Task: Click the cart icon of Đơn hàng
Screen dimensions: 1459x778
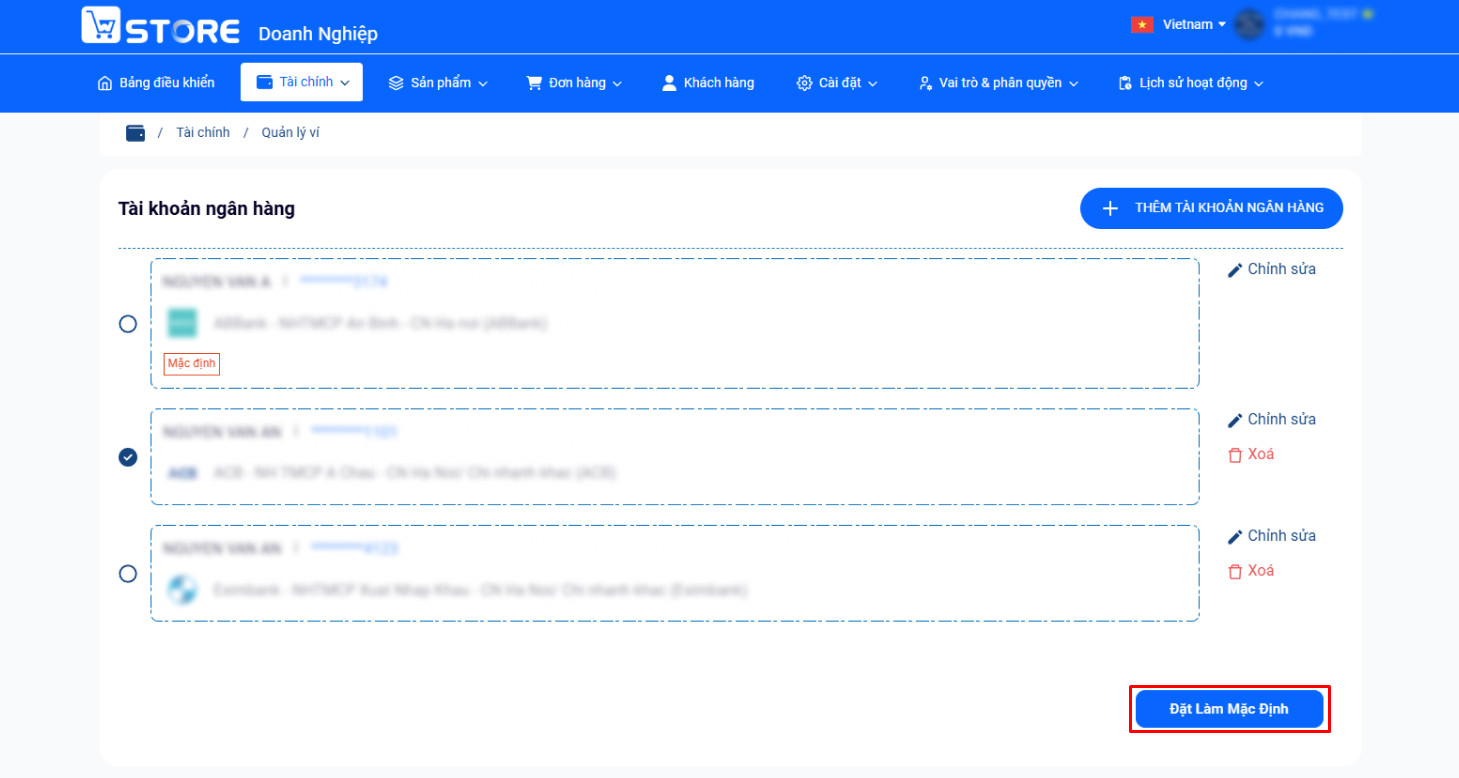Action: pos(534,83)
